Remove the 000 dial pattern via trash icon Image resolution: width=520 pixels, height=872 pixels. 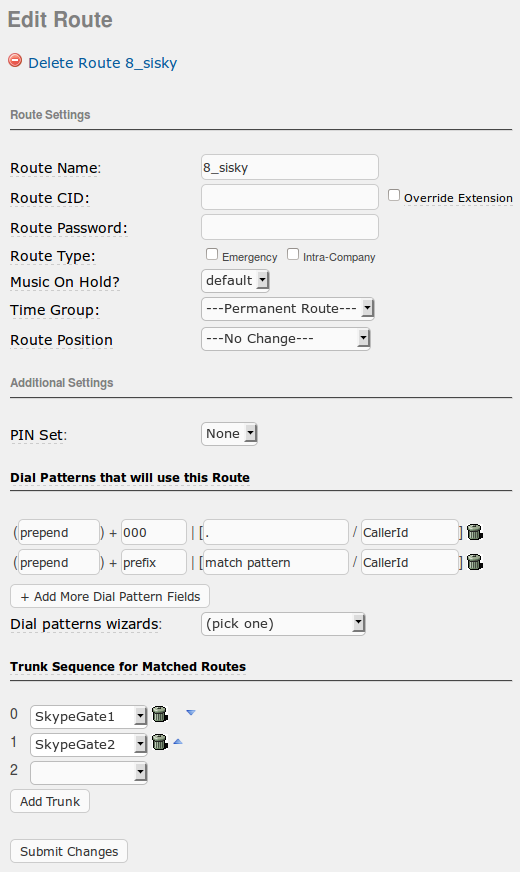click(x=474, y=532)
